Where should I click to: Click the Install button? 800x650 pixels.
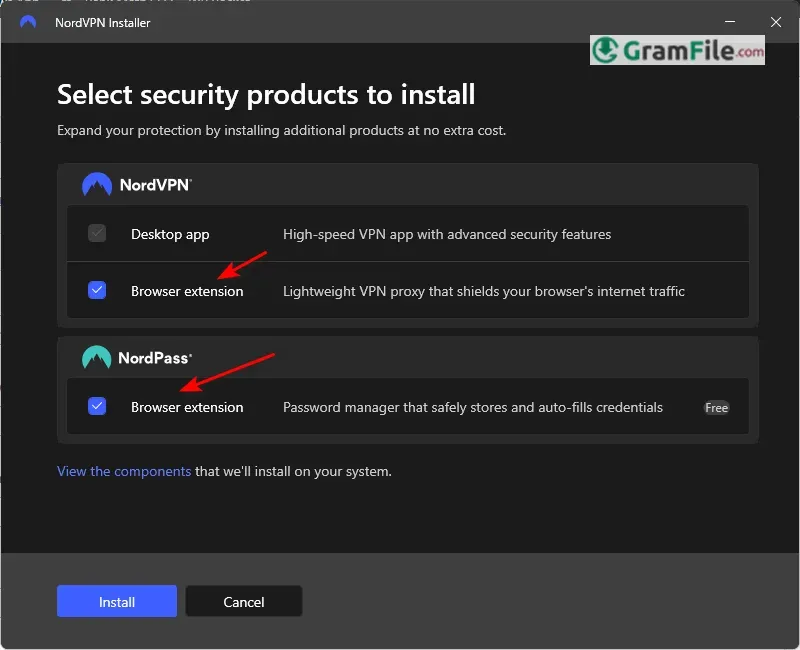pos(117,601)
